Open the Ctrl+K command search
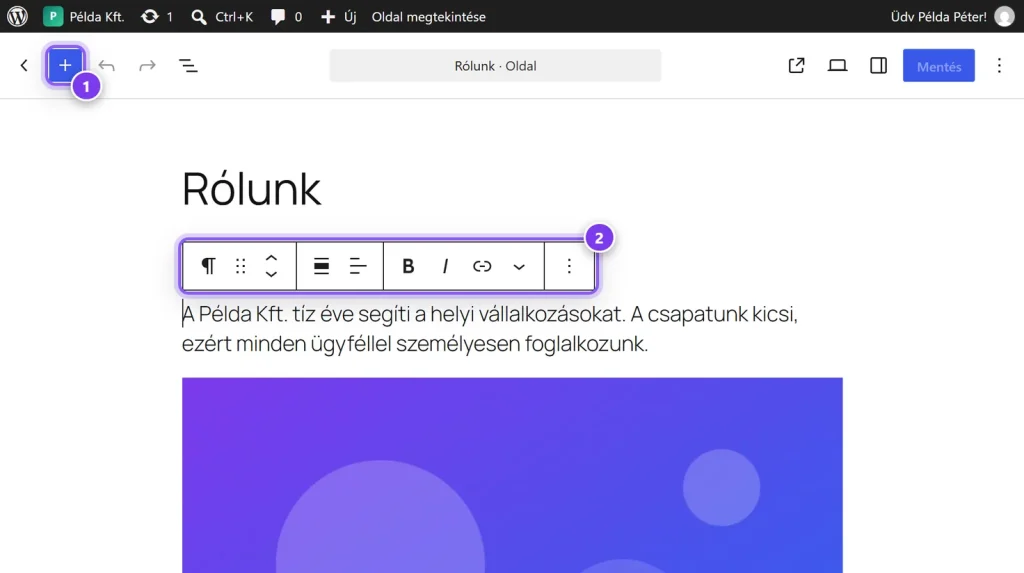The width and height of the screenshot is (1024, 573). point(222,16)
